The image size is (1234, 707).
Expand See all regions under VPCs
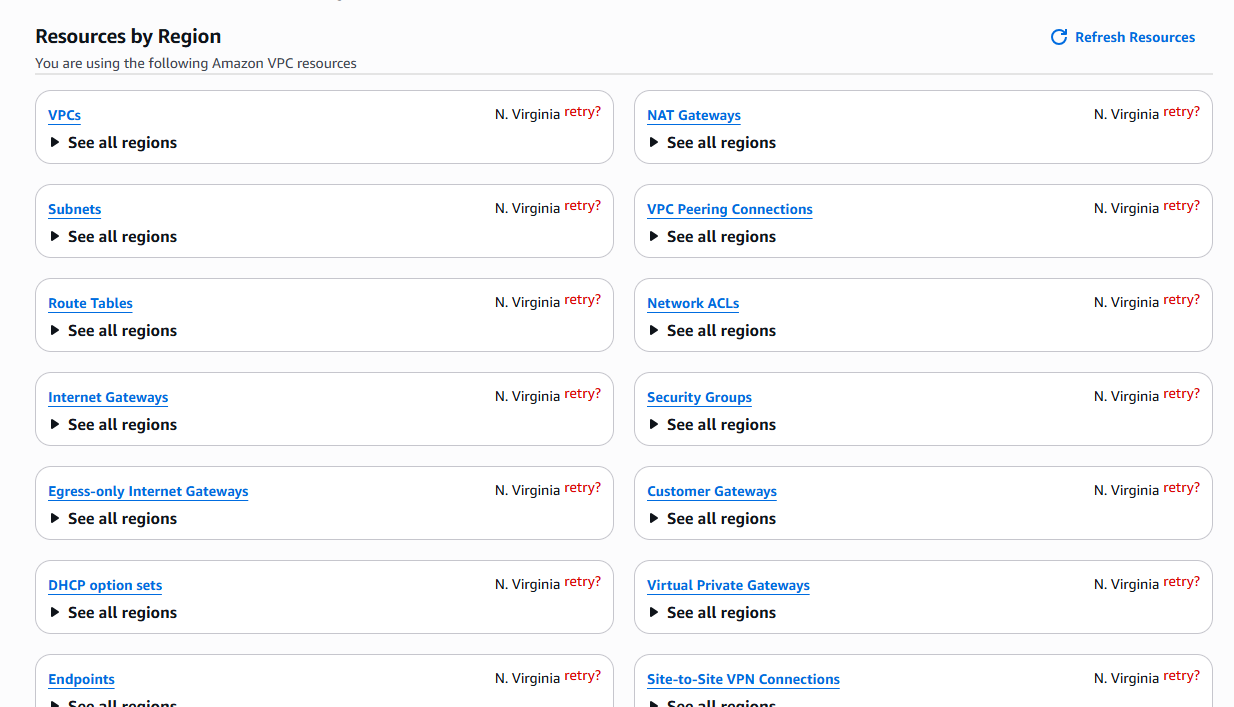[x=112, y=143]
